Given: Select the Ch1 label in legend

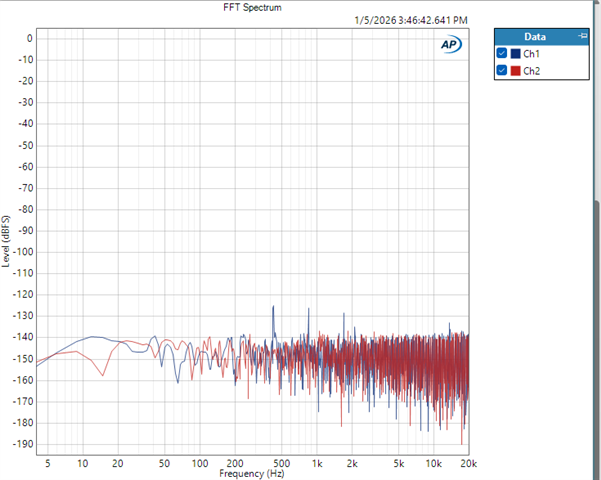Looking at the screenshot, I should click(532, 54).
